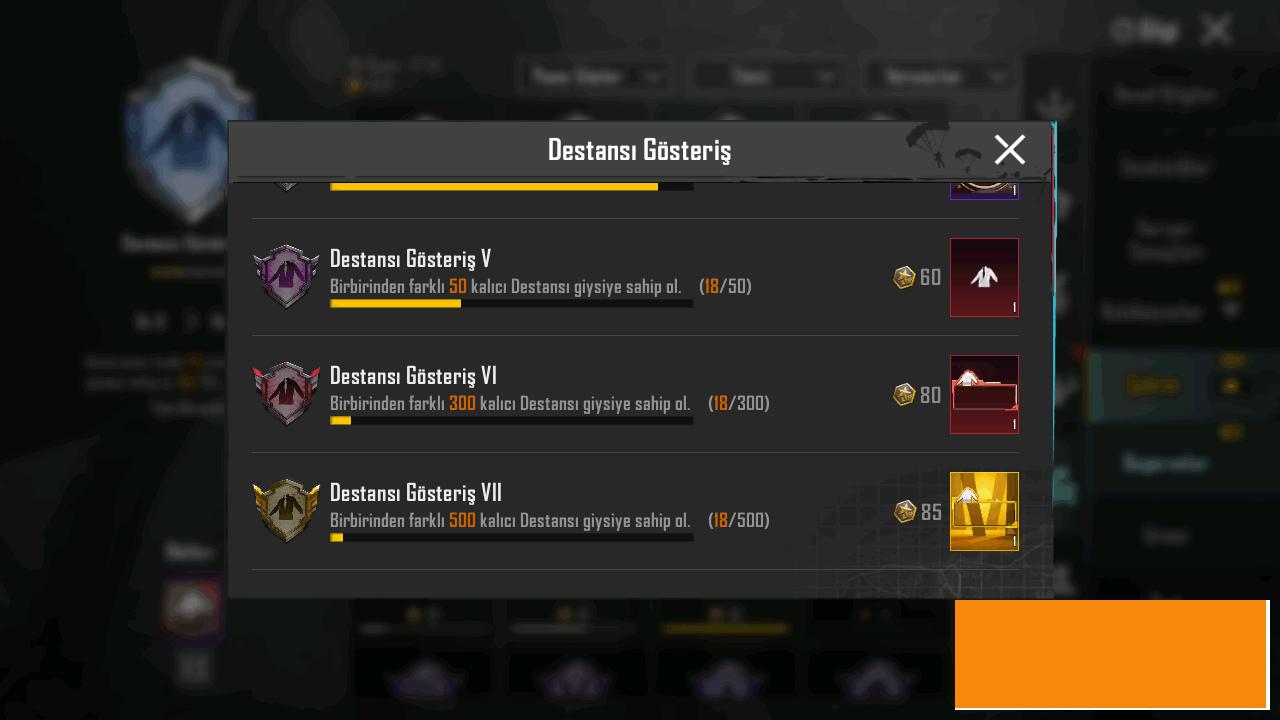Click the 18/50 progress bar
This screenshot has height=720, width=1280.
pyautogui.click(x=511, y=303)
